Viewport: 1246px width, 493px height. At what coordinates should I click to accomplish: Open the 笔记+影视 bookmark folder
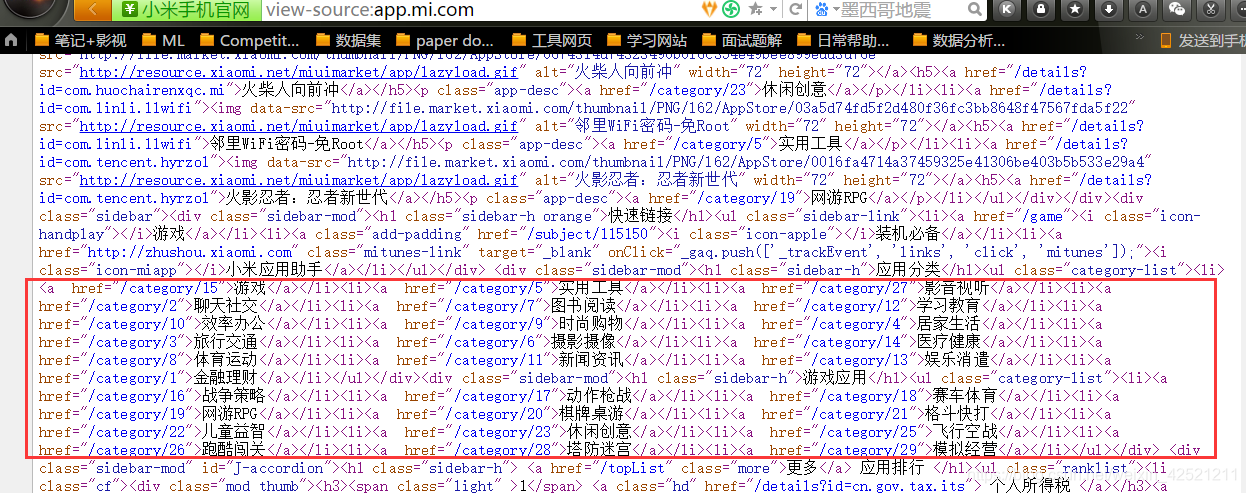click(81, 41)
